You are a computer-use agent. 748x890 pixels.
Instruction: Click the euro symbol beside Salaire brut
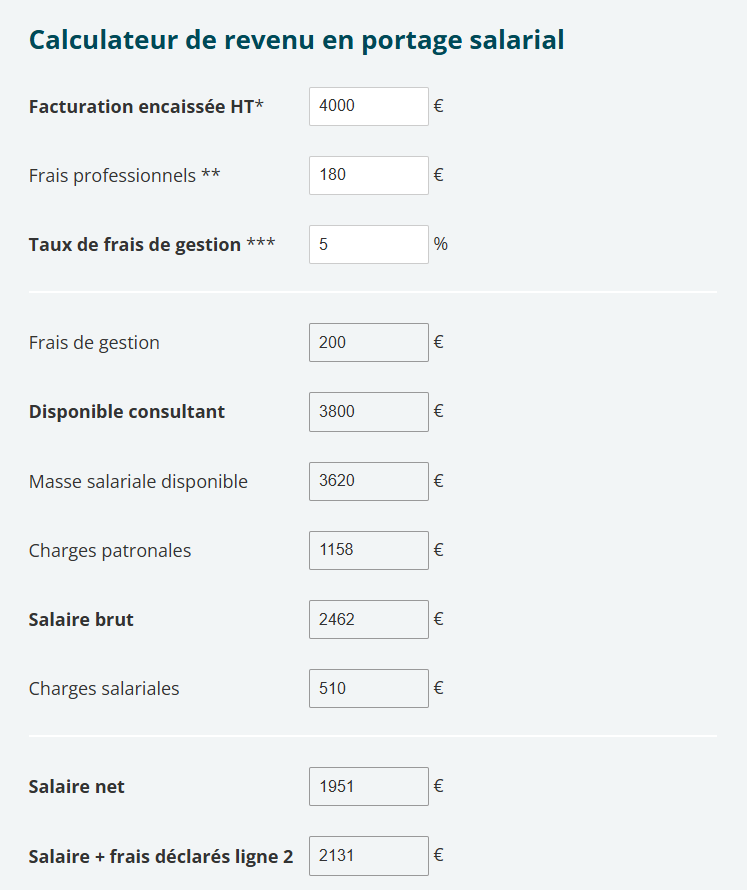click(437, 619)
